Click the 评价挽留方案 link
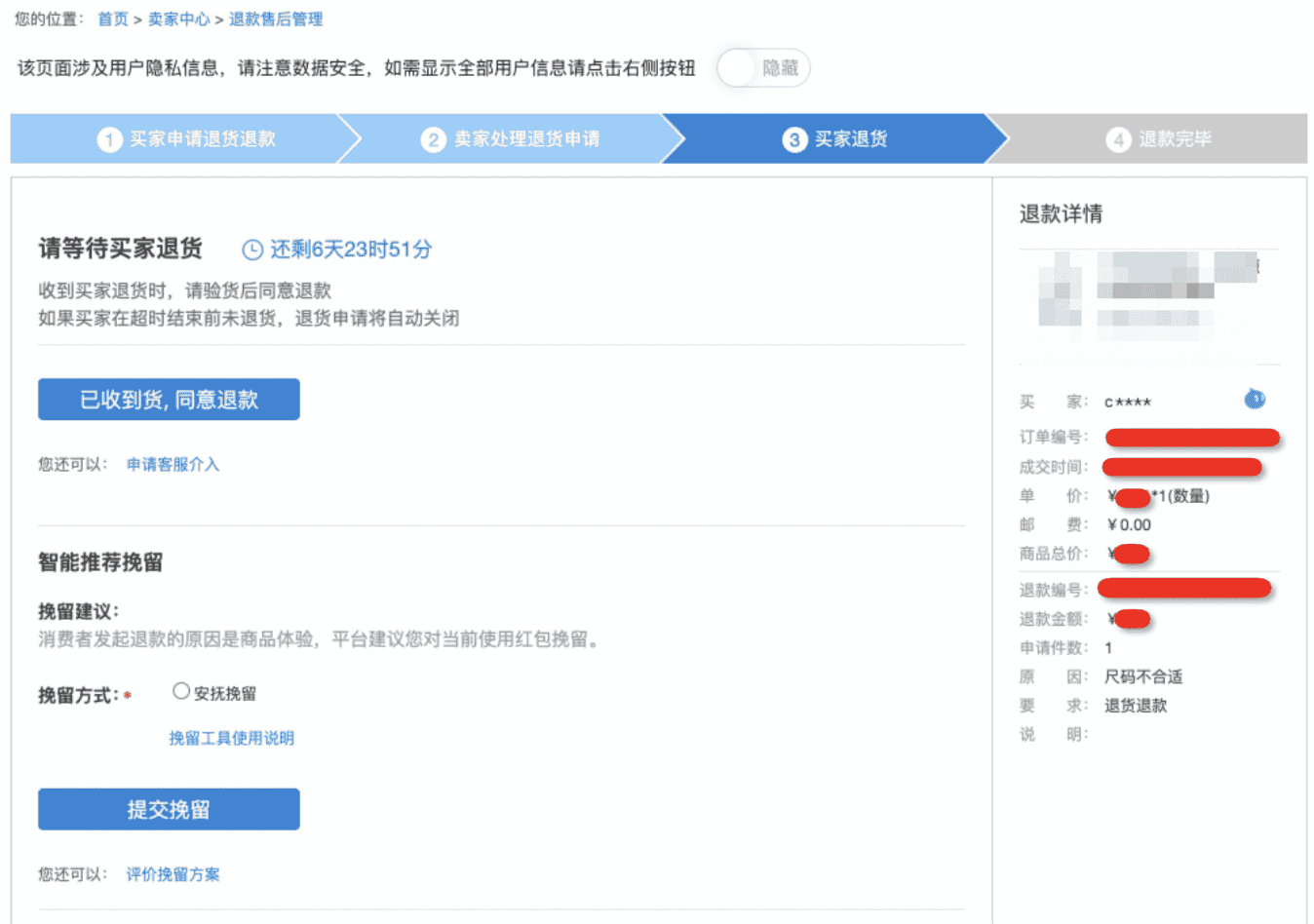Viewport: 1314px width, 924px height. coord(173,874)
